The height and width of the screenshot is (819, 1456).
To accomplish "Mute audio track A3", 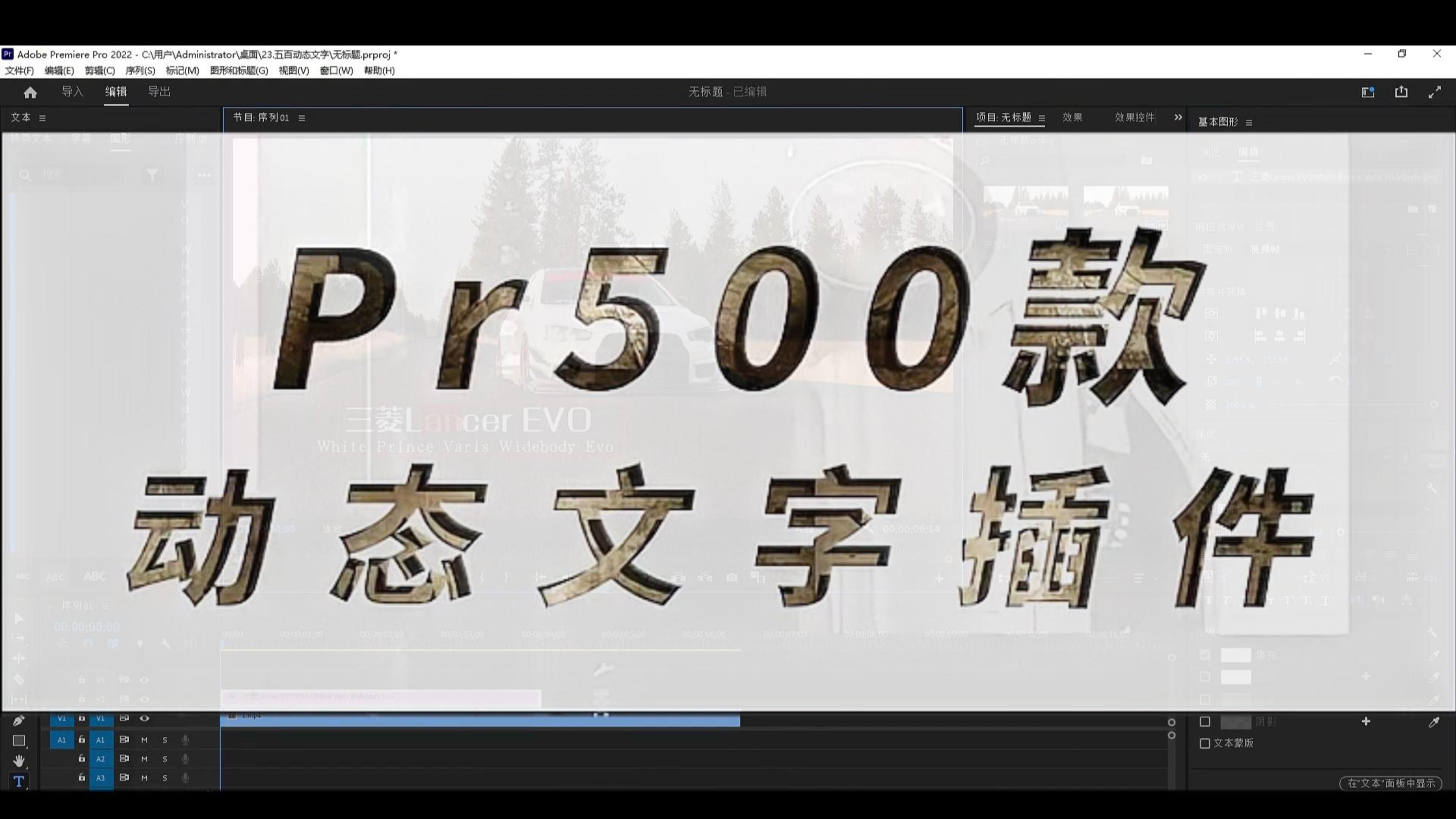I will coord(144,778).
